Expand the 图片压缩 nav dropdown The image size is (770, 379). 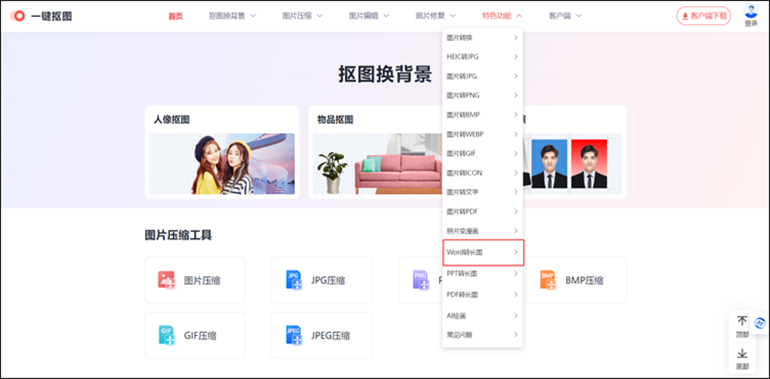pyautogui.click(x=302, y=16)
